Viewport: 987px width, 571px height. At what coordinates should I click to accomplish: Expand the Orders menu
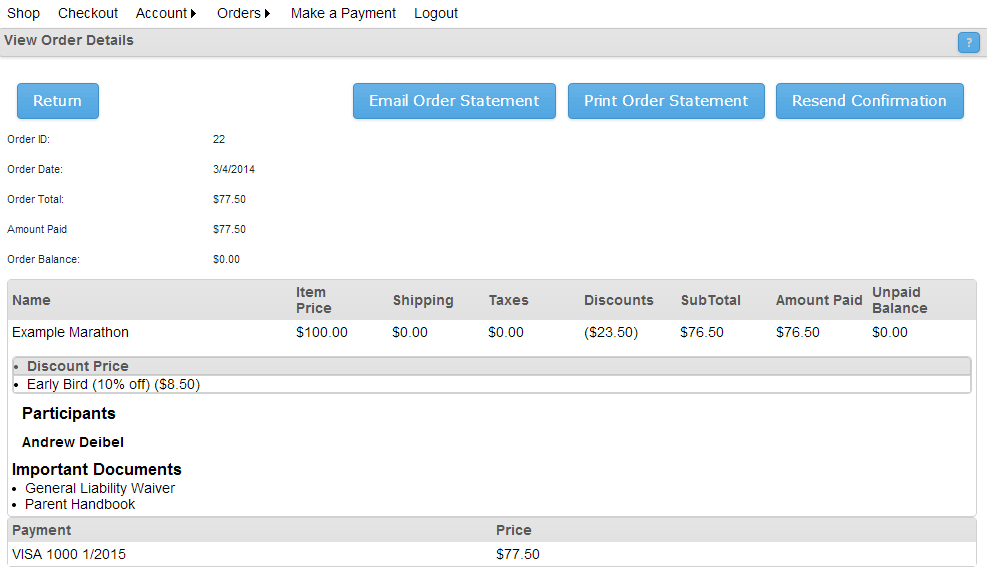pos(244,13)
